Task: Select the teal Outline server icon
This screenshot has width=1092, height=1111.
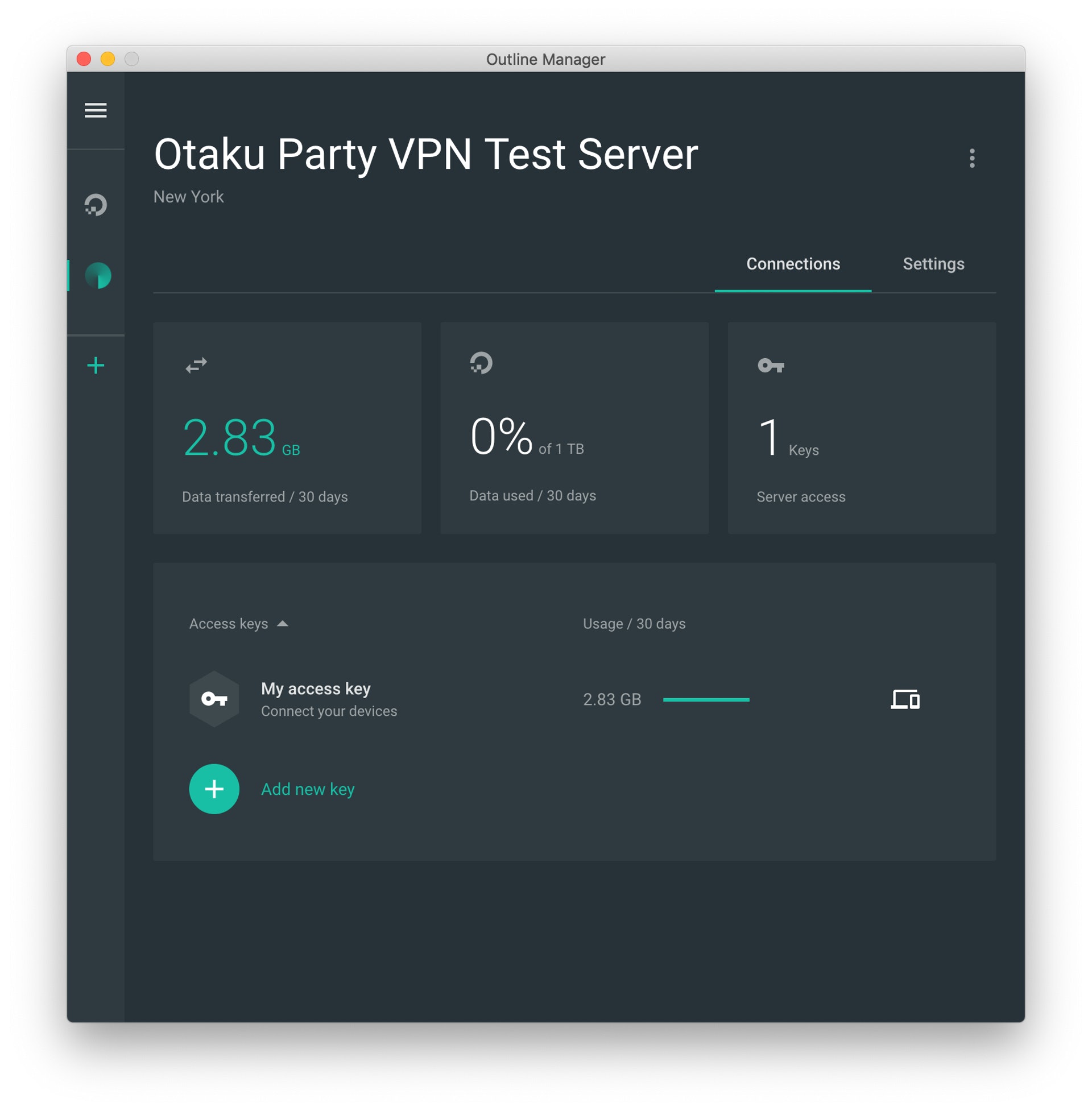Action: [97, 276]
